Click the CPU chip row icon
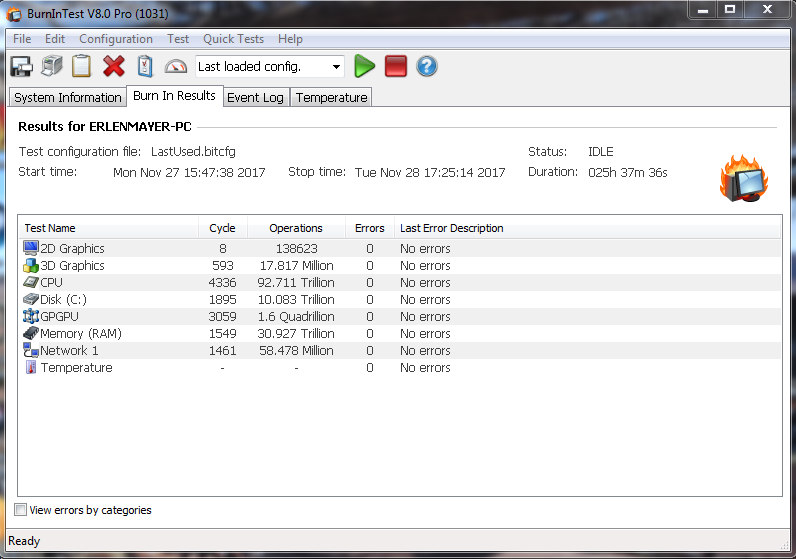This screenshot has width=796, height=559. (31, 282)
